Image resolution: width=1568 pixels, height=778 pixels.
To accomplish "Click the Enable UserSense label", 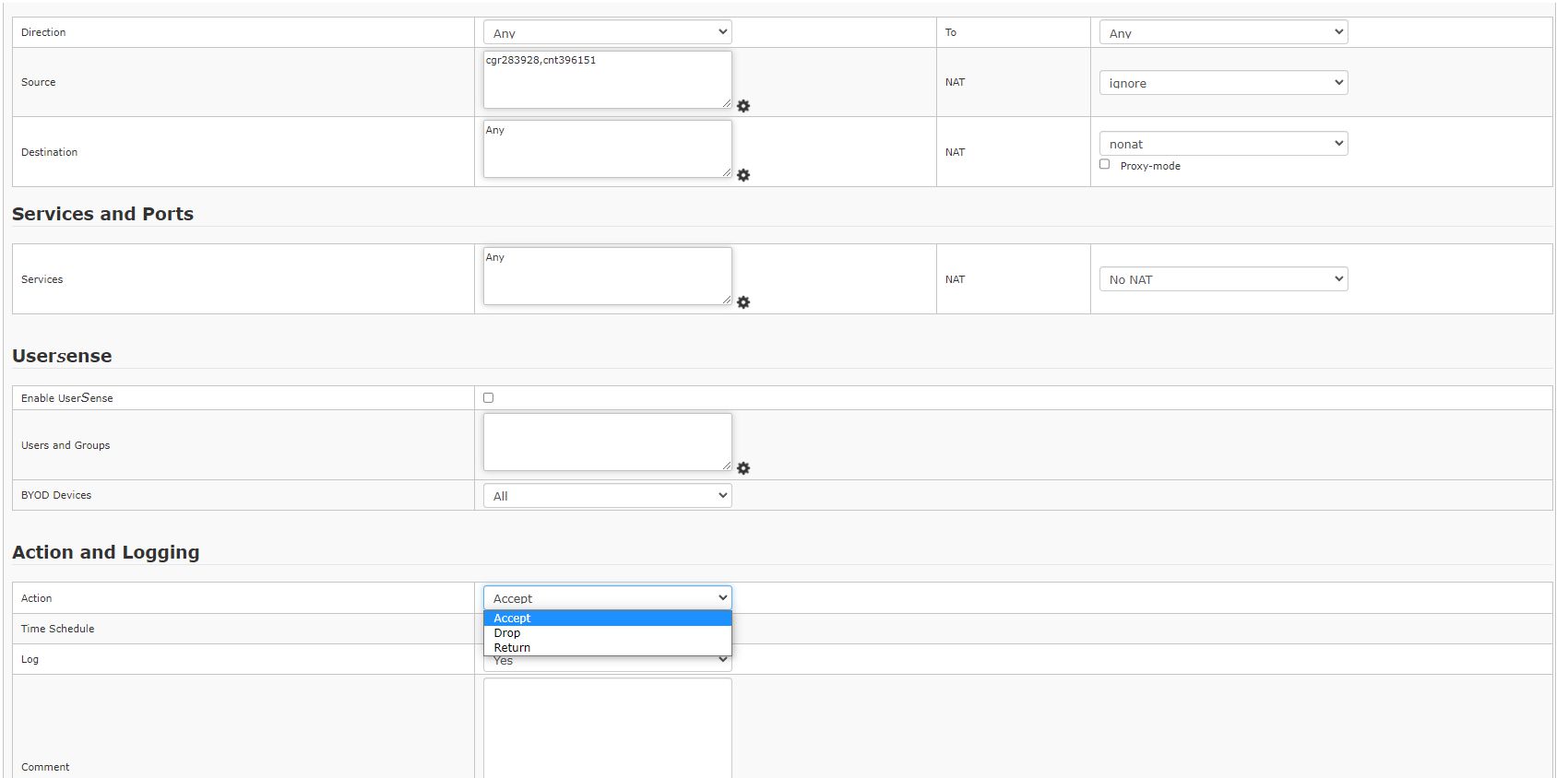I will [67, 398].
